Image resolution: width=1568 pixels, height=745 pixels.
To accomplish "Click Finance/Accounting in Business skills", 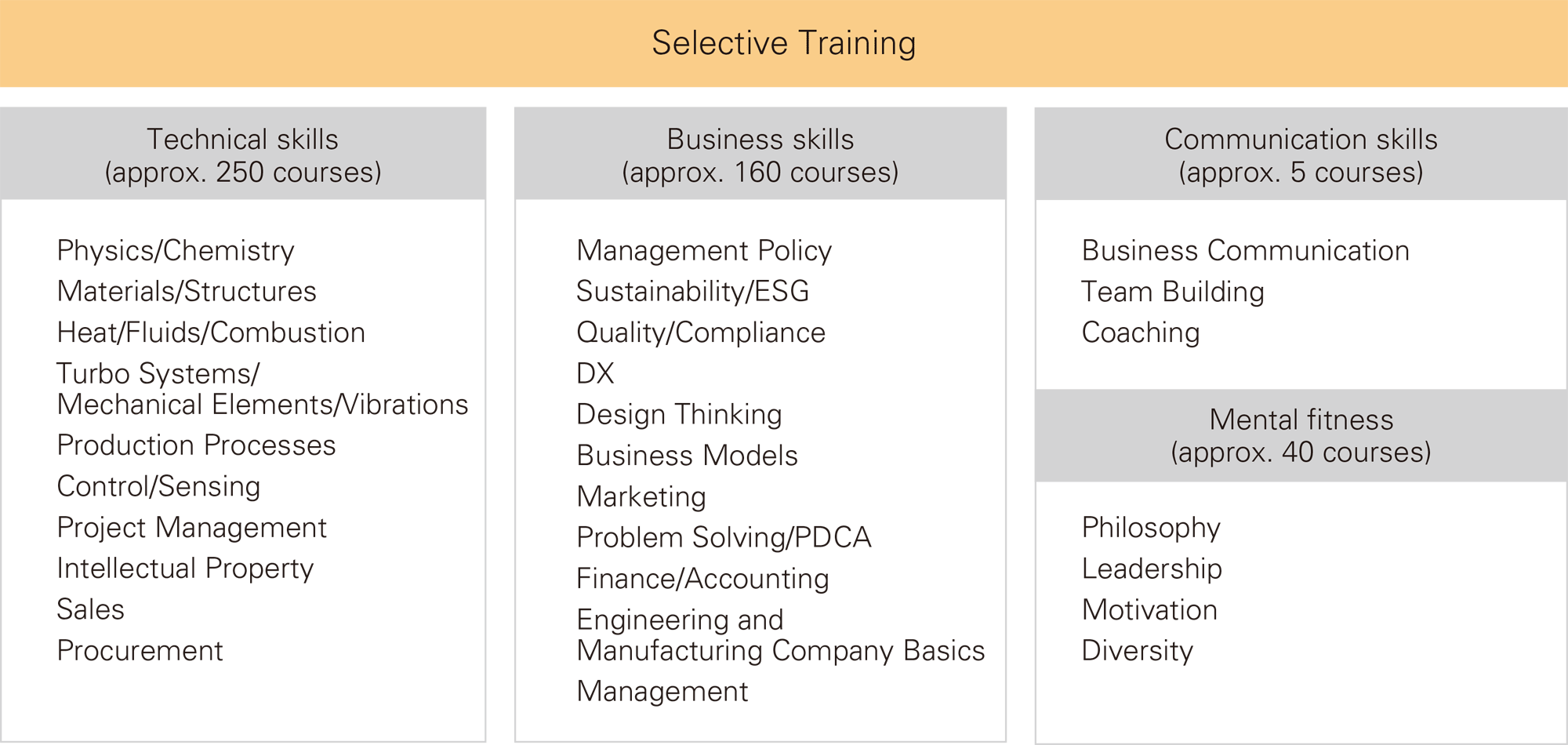I will point(702,579).
